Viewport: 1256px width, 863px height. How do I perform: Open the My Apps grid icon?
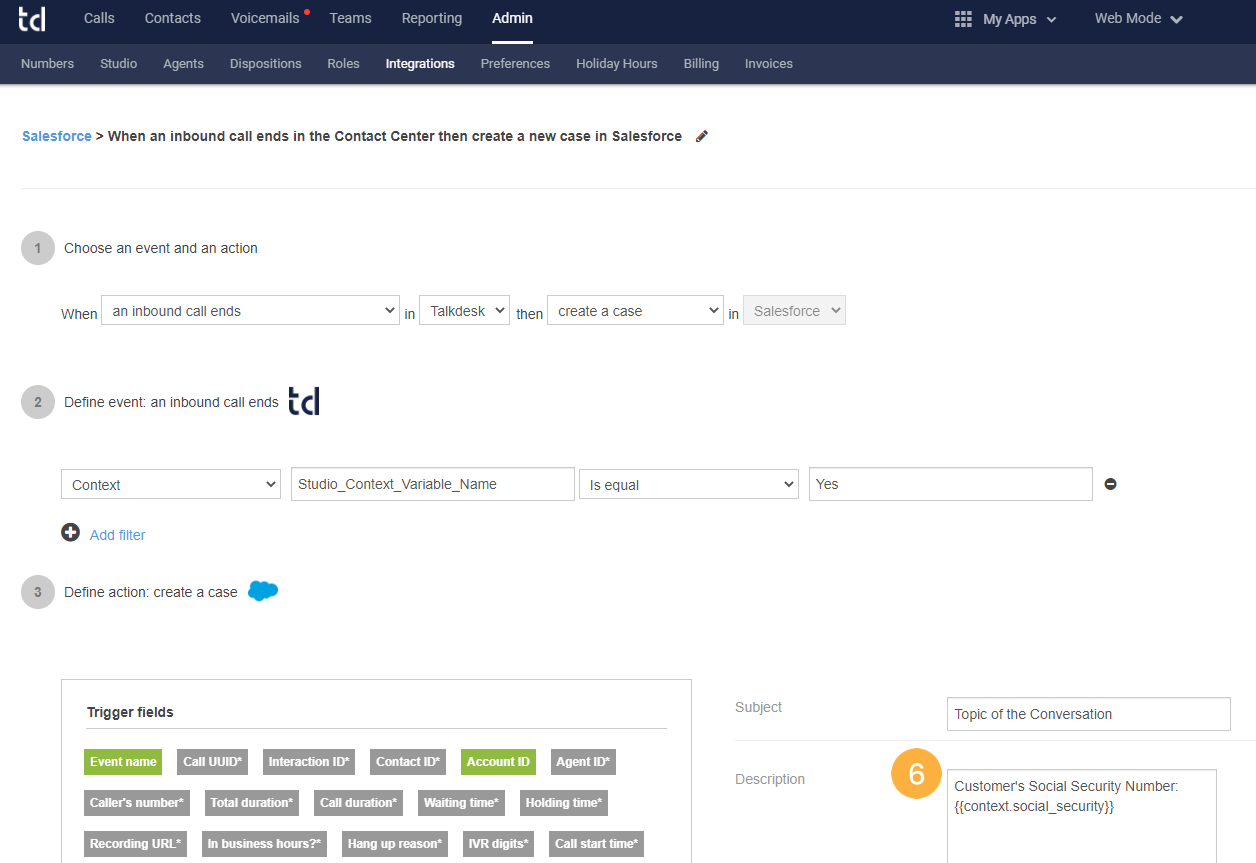tap(963, 19)
